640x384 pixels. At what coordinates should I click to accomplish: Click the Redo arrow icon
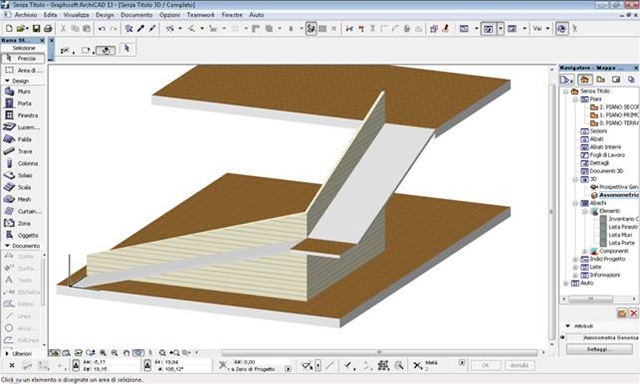(x=113, y=29)
